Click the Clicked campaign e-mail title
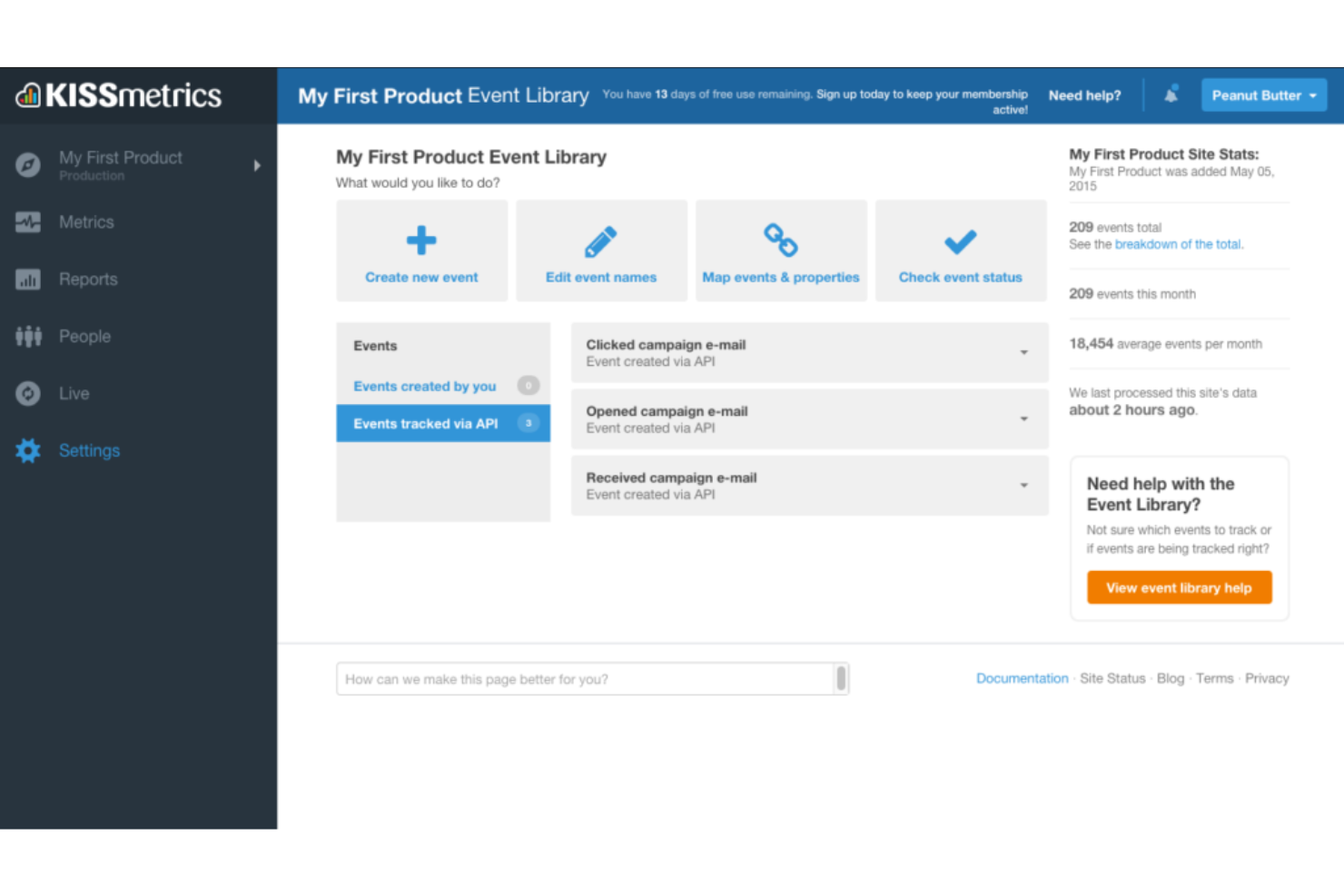The width and height of the screenshot is (1344, 896). pyautogui.click(x=666, y=345)
